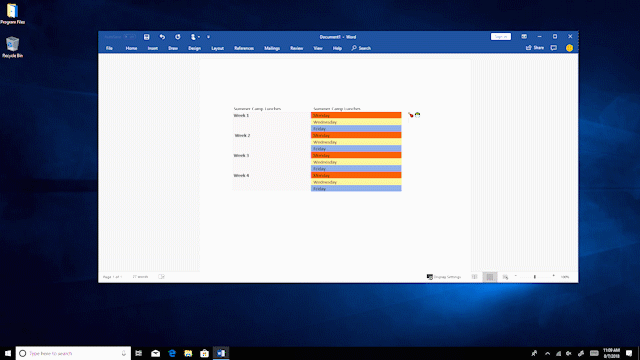Click the Share button

(535, 48)
